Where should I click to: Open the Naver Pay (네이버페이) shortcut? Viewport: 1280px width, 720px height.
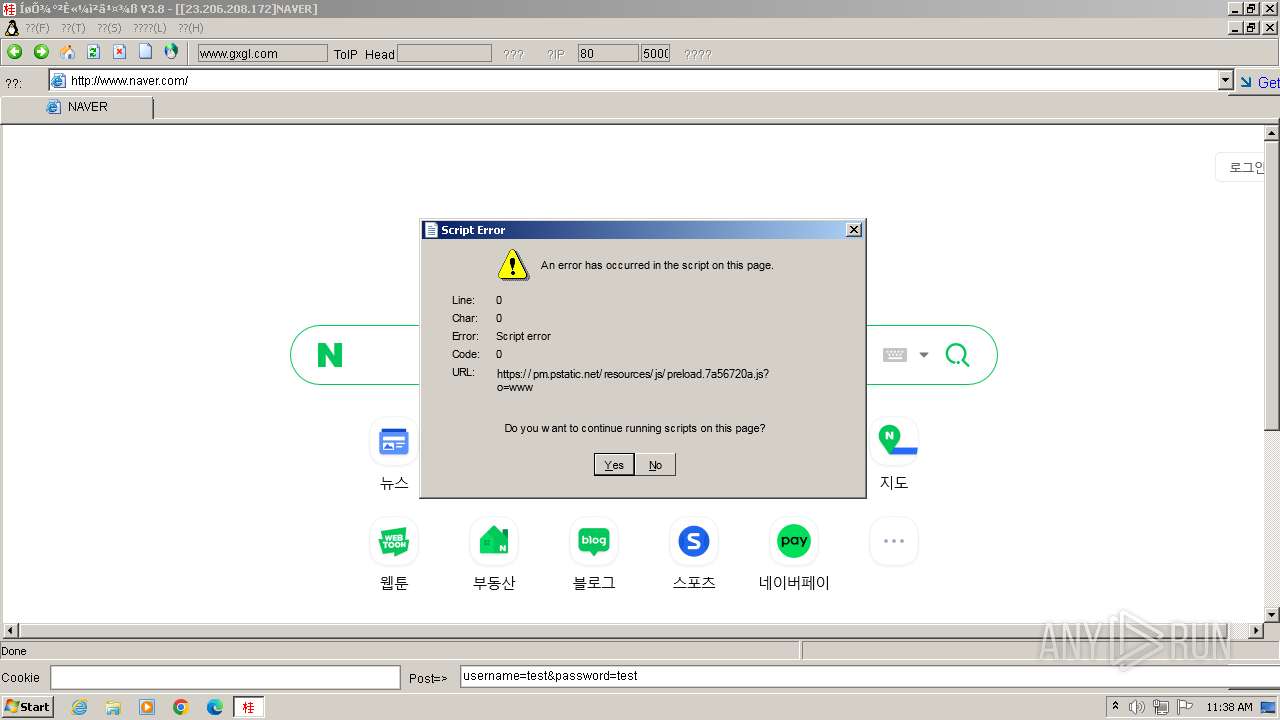(x=794, y=556)
